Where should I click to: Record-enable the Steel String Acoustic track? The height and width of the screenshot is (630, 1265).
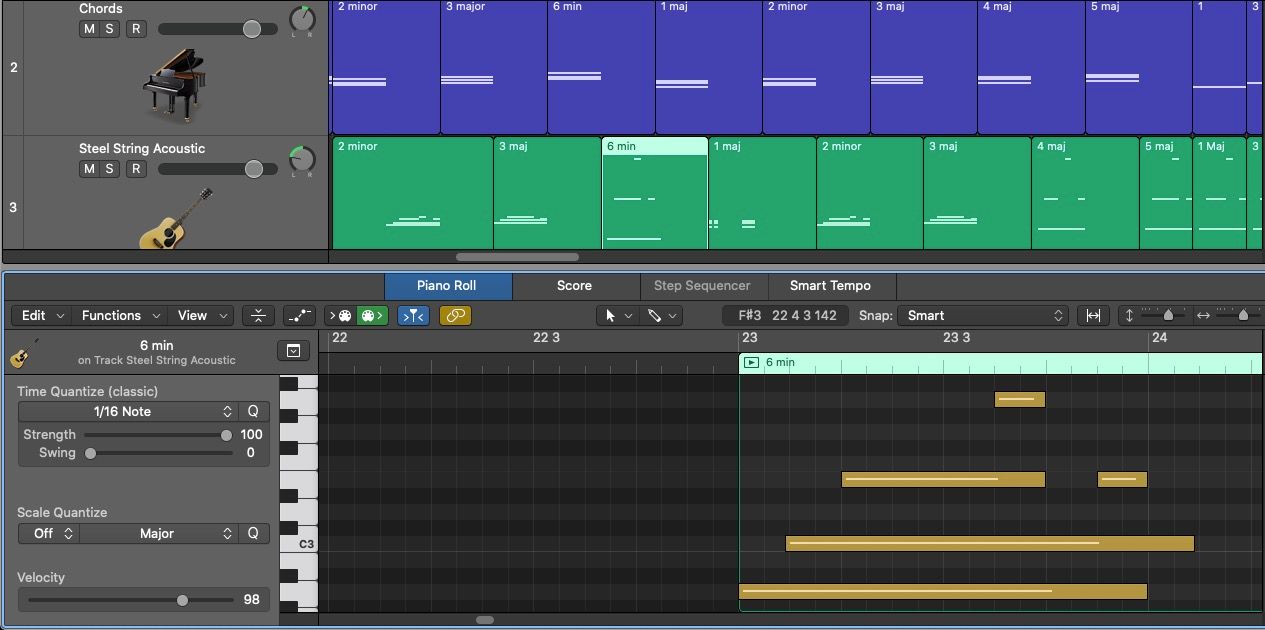[136, 169]
